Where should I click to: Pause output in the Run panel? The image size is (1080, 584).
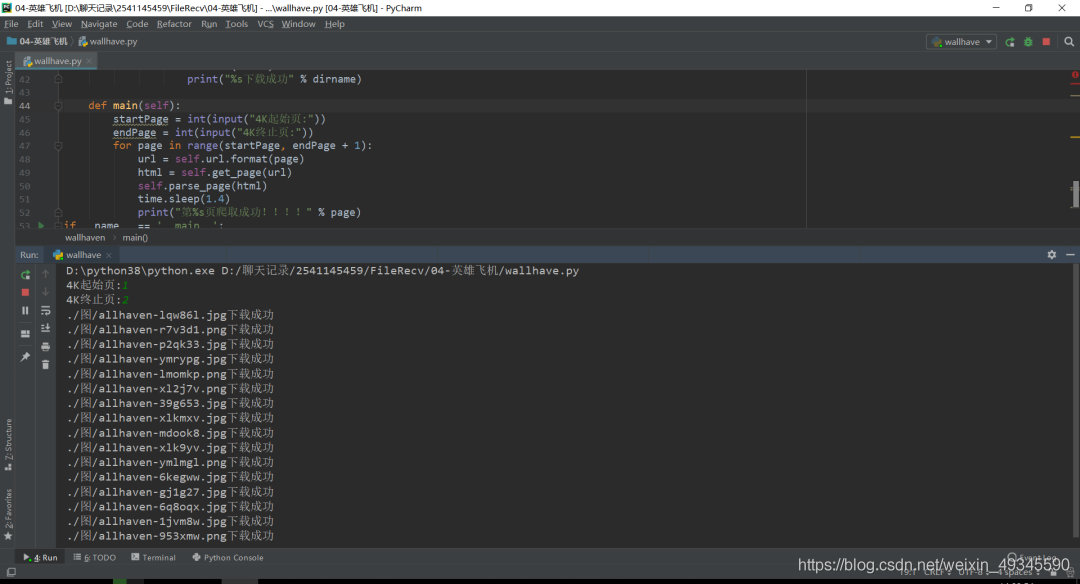25,311
